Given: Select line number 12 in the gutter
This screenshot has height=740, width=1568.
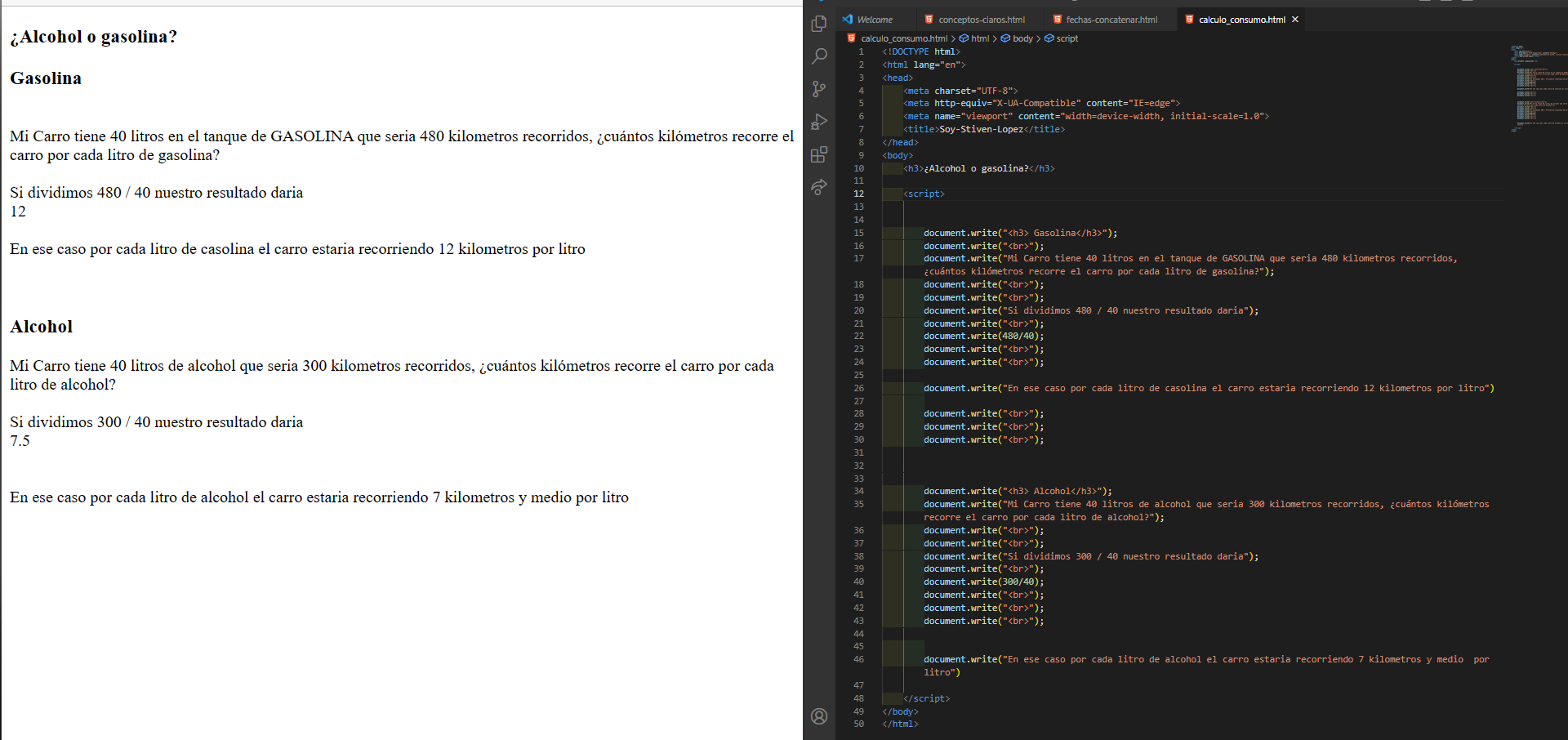Looking at the screenshot, I should click(x=858, y=194).
